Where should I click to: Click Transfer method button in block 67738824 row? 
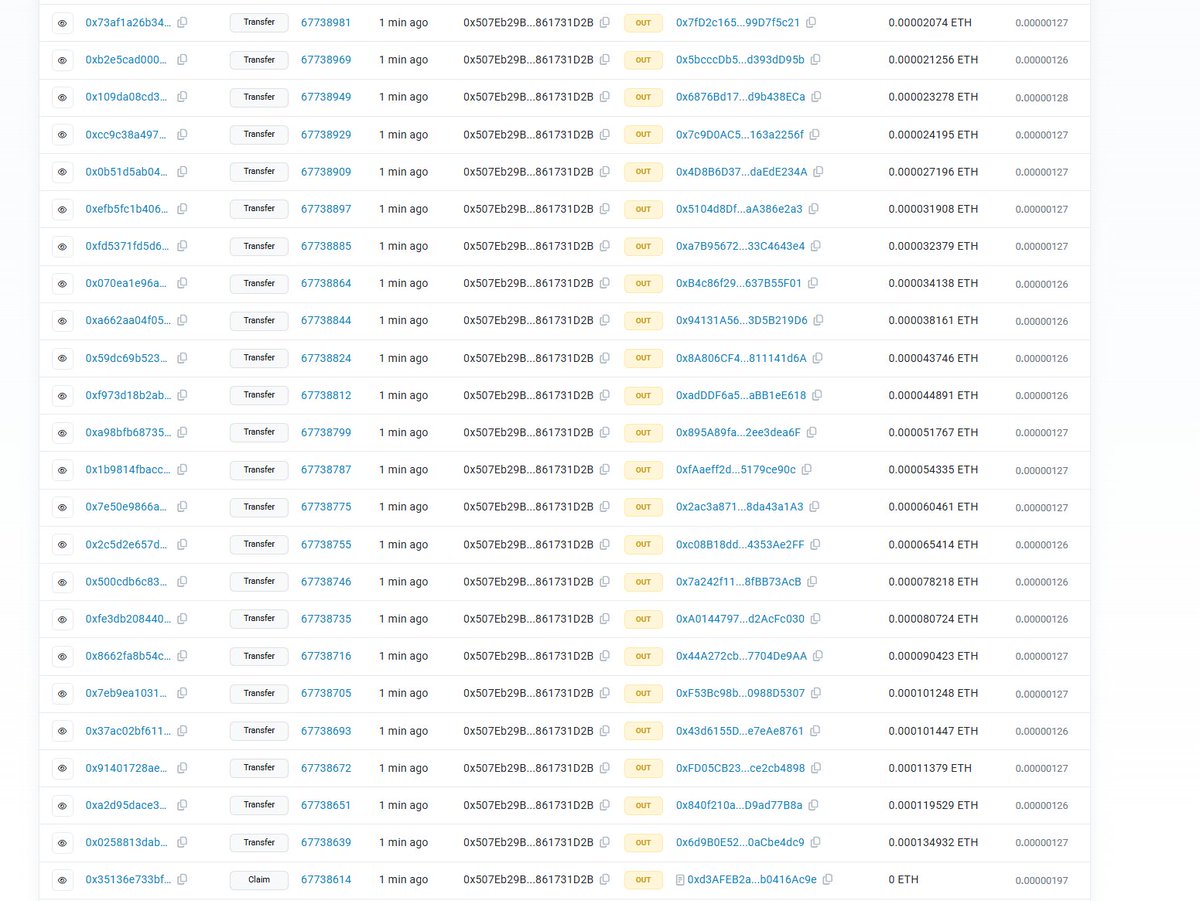click(x=259, y=358)
